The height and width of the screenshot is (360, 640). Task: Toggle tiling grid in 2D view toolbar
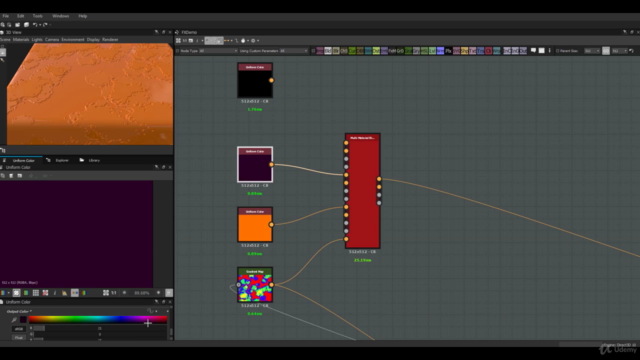pyautogui.click(x=36, y=293)
